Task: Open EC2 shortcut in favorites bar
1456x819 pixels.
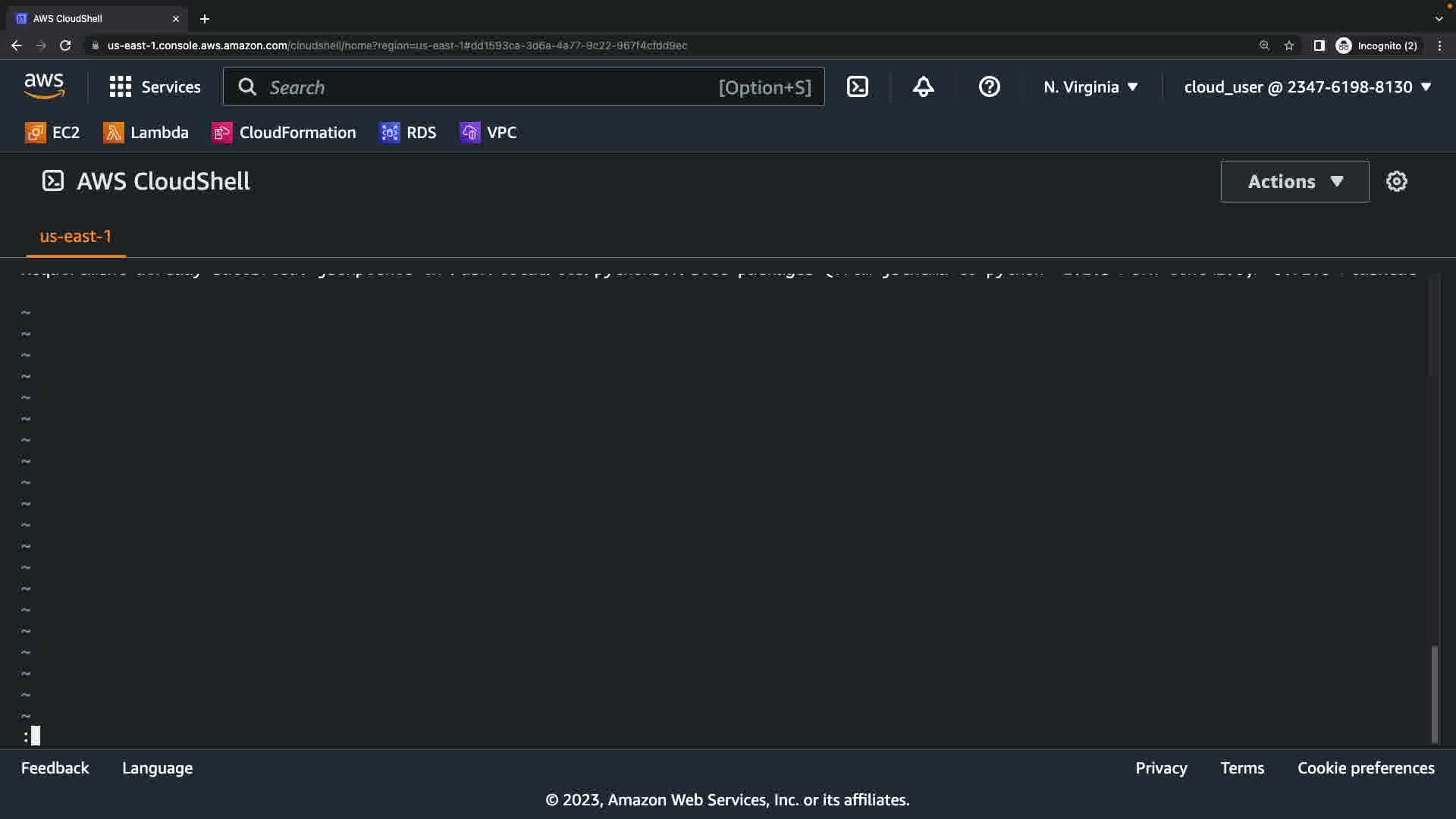Action: point(52,133)
